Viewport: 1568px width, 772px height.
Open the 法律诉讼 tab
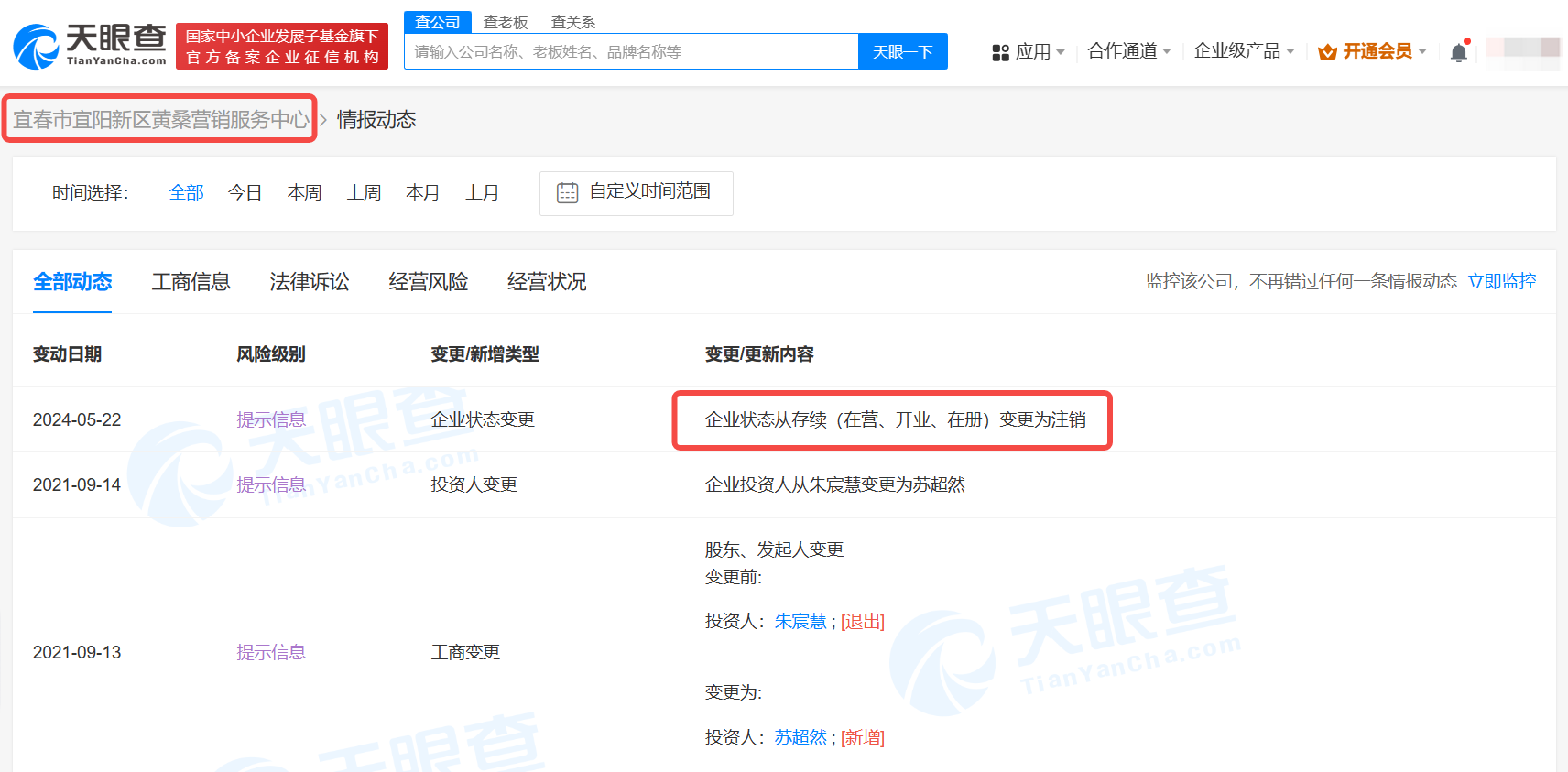tap(309, 282)
